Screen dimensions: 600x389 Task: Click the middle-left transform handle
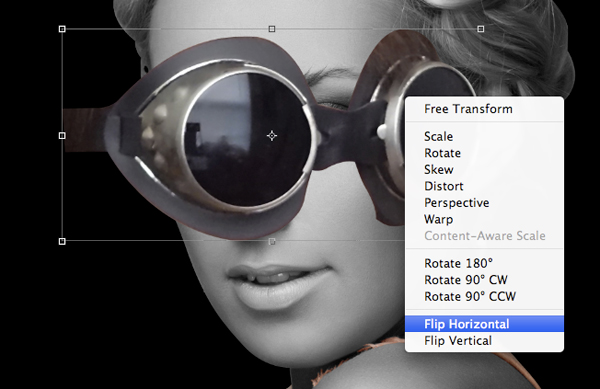pos(62,135)
